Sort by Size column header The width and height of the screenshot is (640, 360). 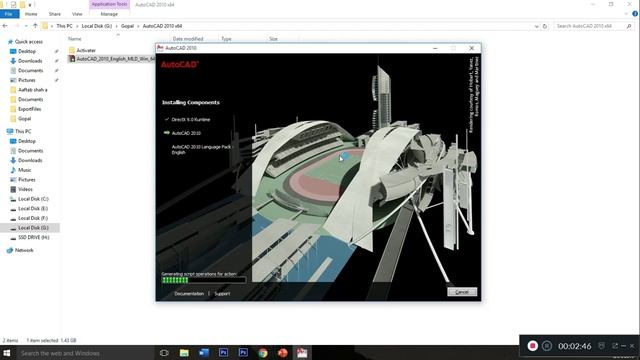[273, 39]
